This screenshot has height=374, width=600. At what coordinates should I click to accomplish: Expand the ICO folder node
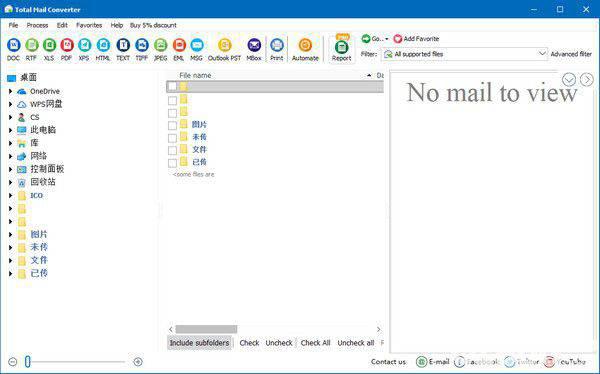(11, 195)
